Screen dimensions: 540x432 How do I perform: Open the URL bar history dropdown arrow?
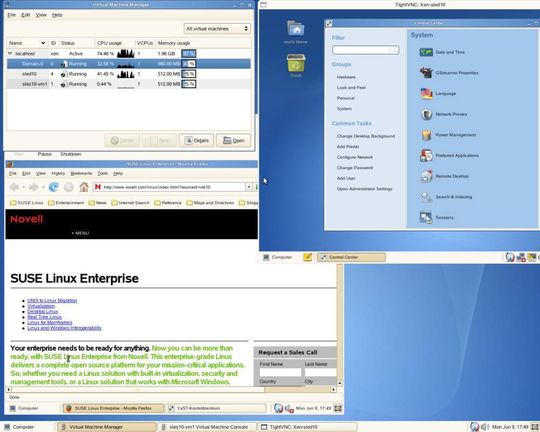249,187
